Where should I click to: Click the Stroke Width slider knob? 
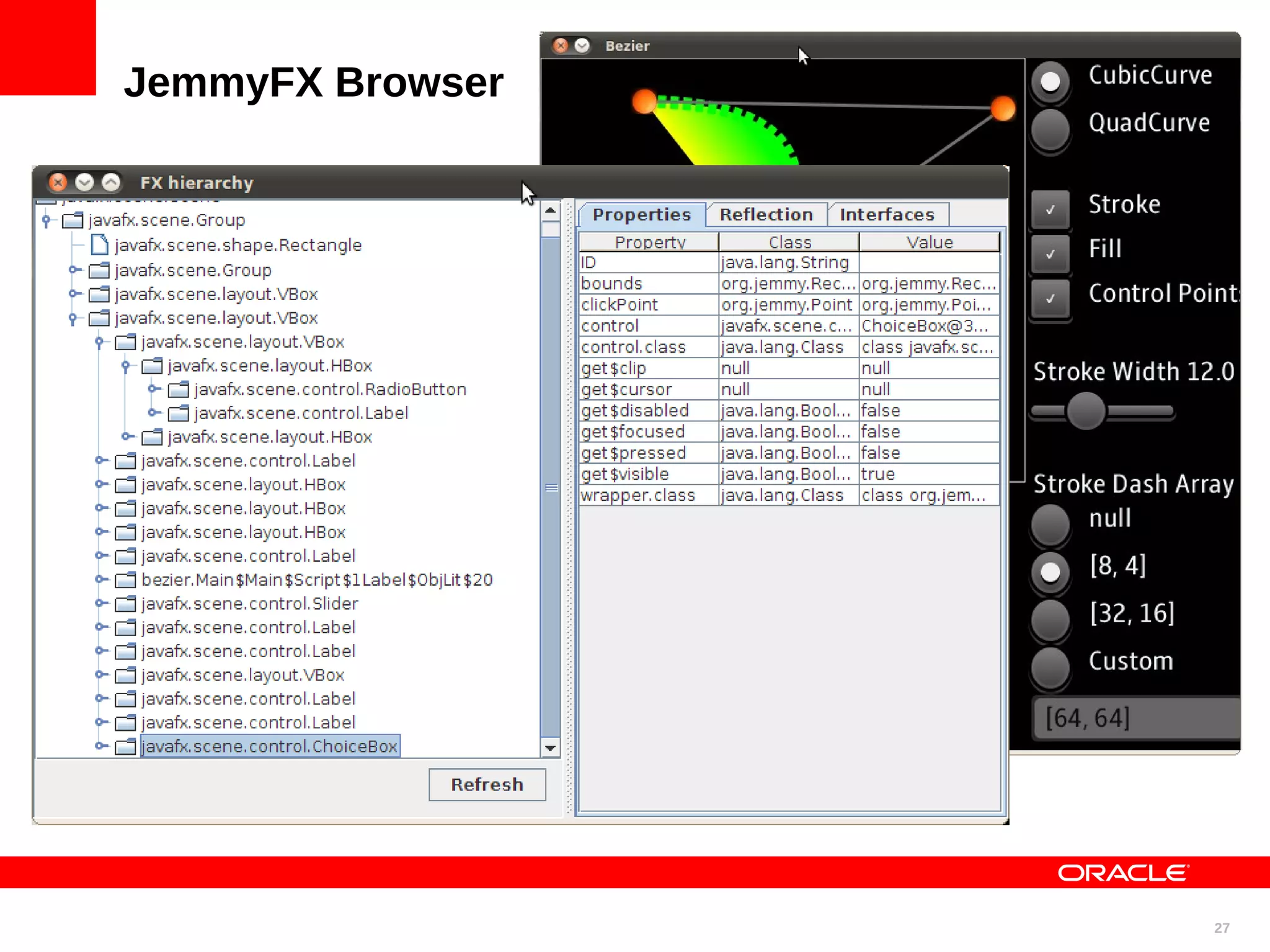(x=1085, y=411)
